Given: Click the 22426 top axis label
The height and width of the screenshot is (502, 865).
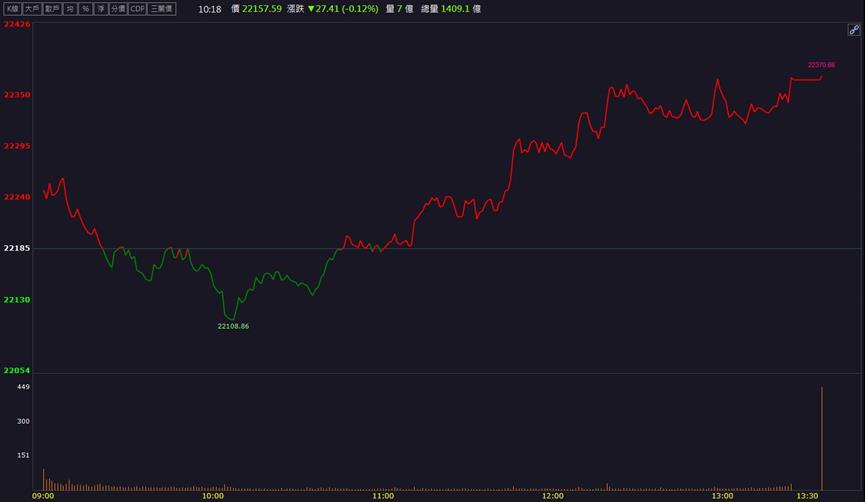Looking at the screenshot, I should [17, 24].
